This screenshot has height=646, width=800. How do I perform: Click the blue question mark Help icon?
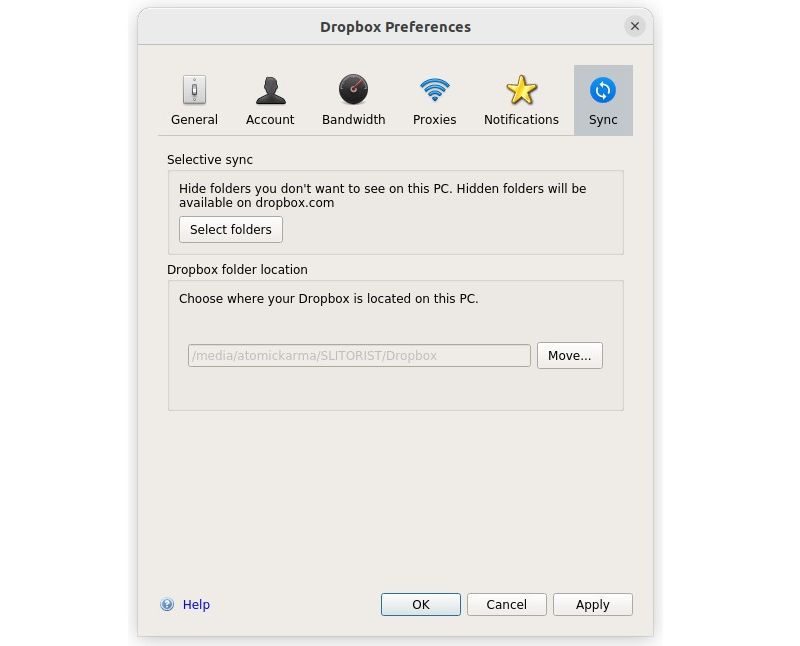coord(167,605)
